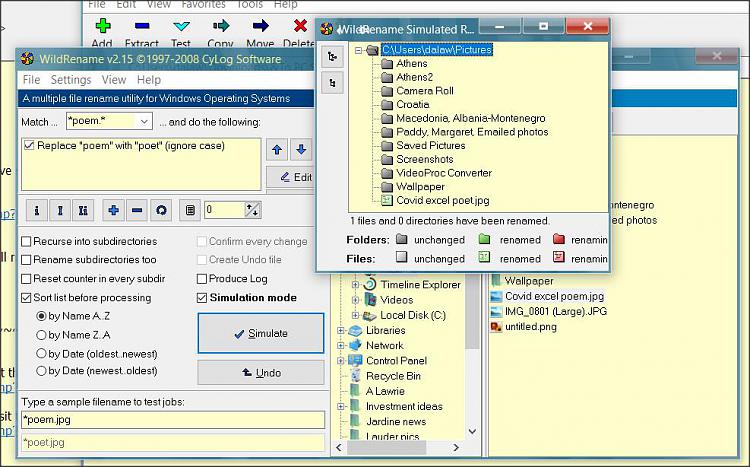Select Control Panel in the background folder tree
The width and height of the screenshot is (750, 467).
point(396,361)
